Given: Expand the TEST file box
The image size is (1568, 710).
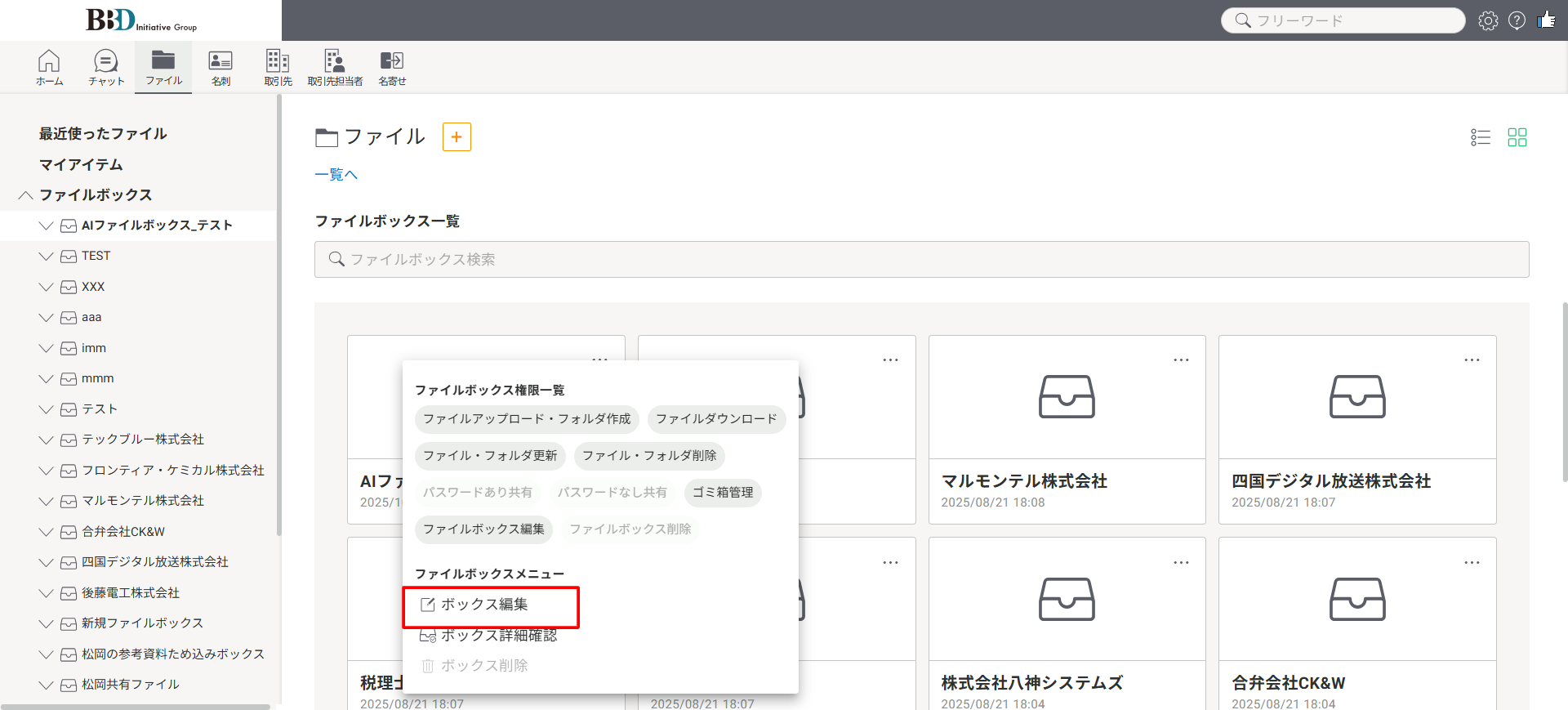Looking at the screenshot, I should tap(46, 257).
